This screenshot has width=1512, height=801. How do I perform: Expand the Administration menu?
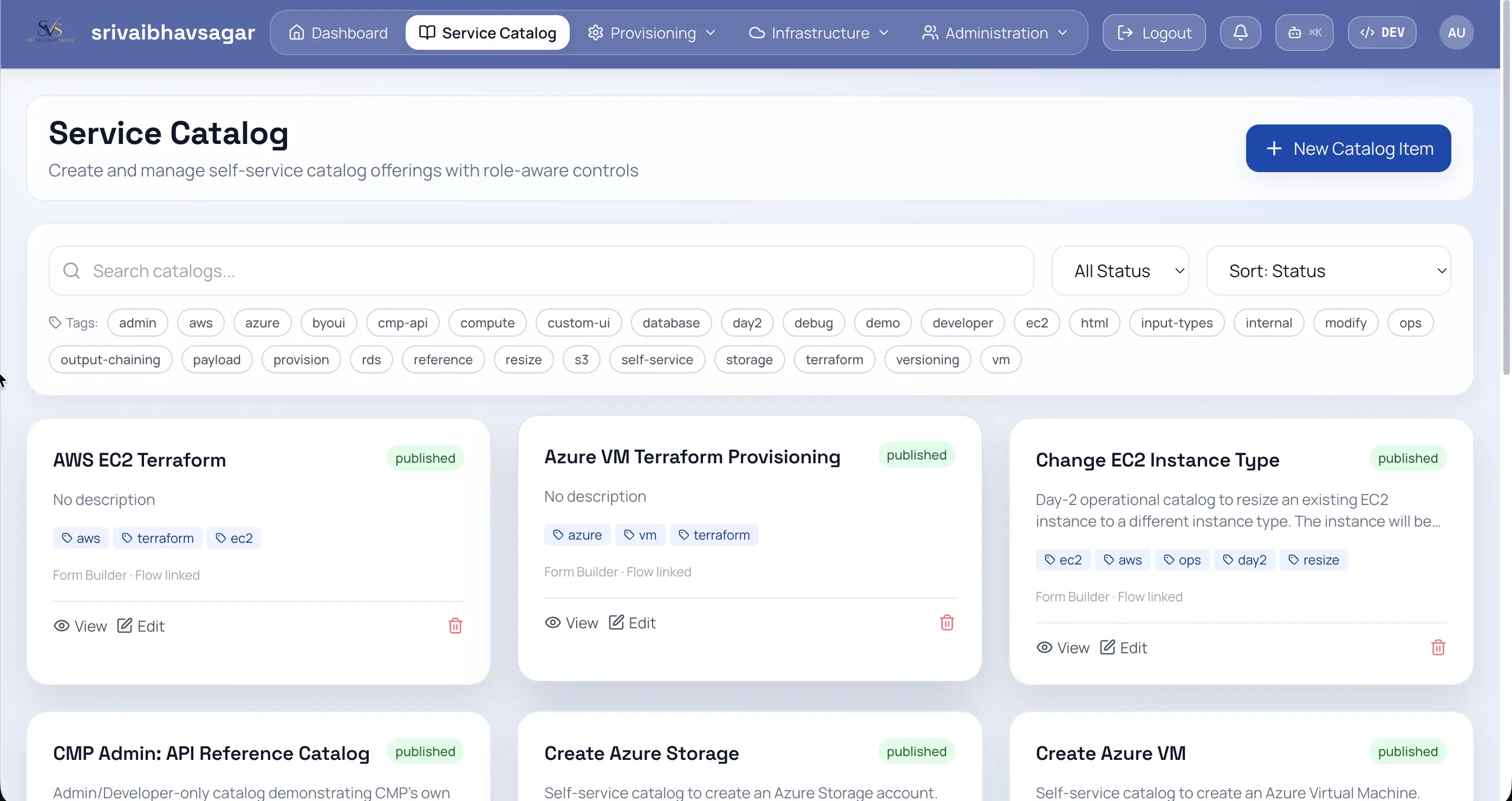(994, 33)
